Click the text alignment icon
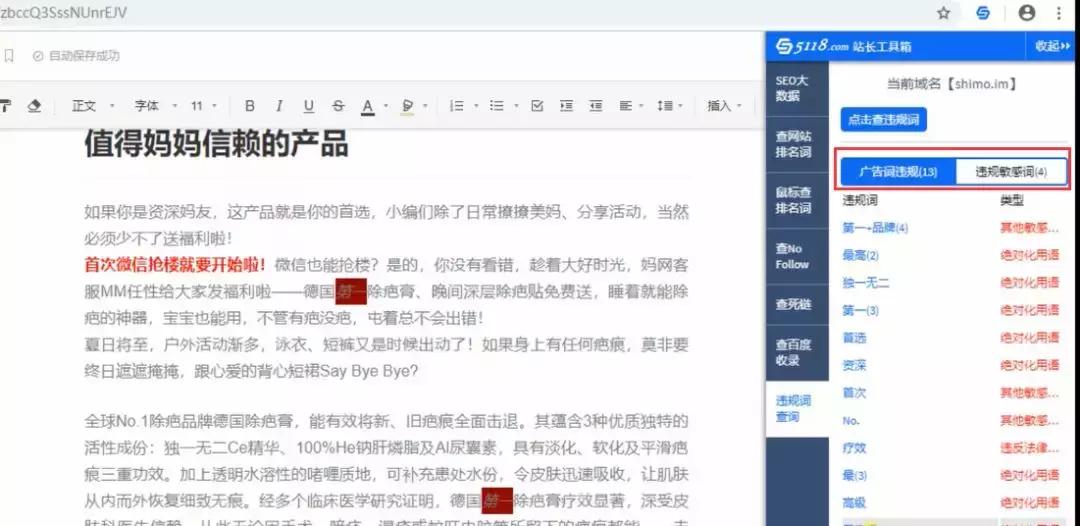The image size is (1080, 526). pyautogui.click(x=625, y=106)
